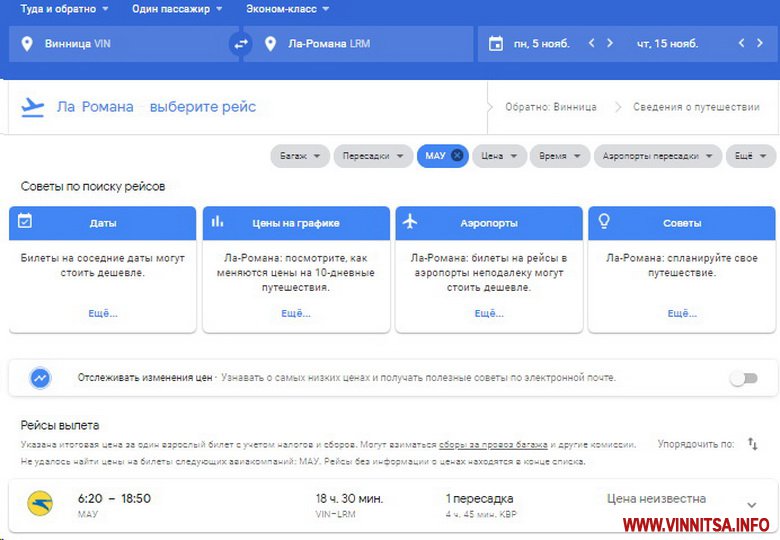Open the Туда и обратно trip type dropdown
The height and width of the screenshot is (540, 780).
pyautogui.click(x=65, y=9)
